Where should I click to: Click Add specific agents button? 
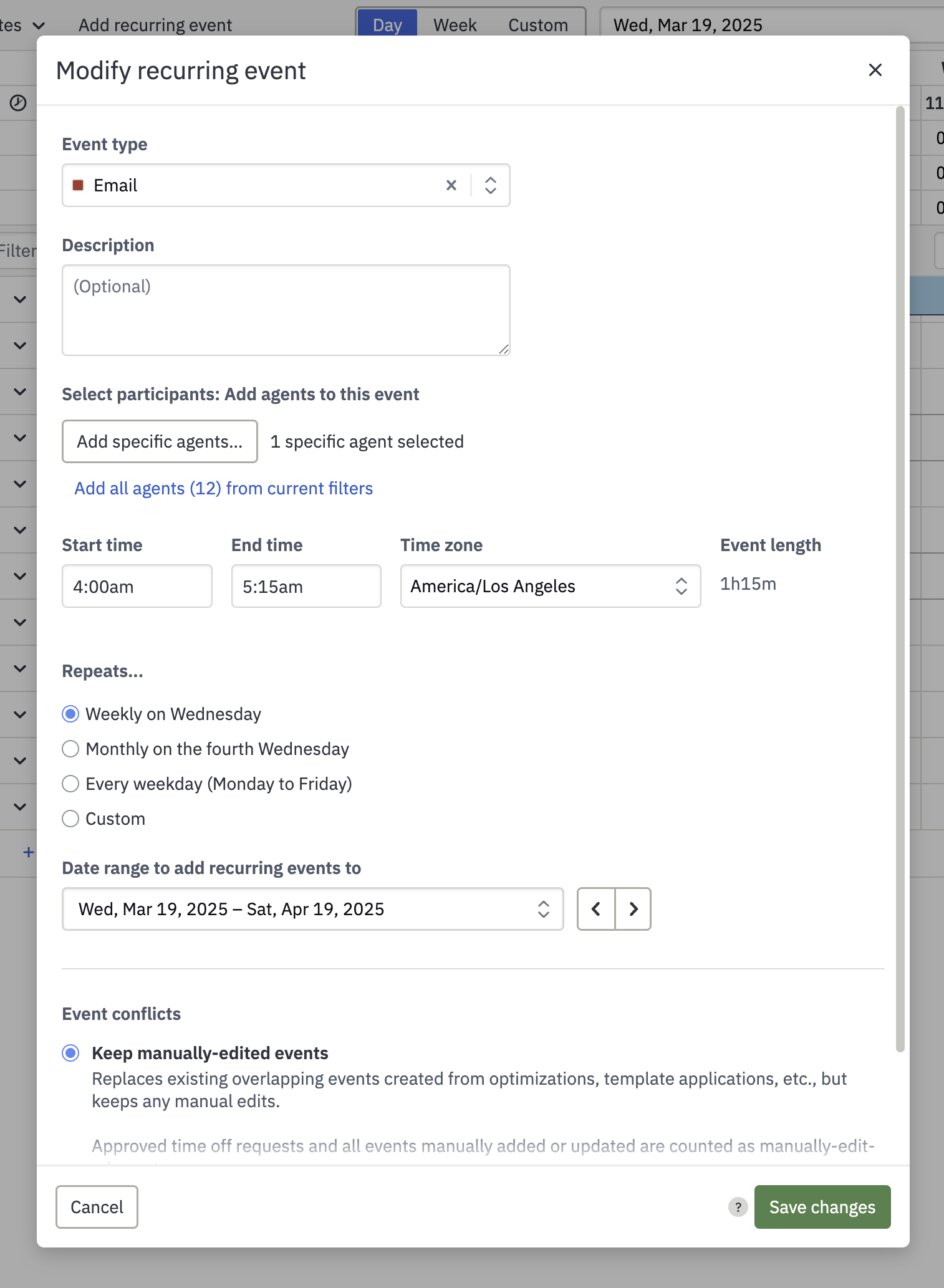pyautogui.click(x=160, y=441)
